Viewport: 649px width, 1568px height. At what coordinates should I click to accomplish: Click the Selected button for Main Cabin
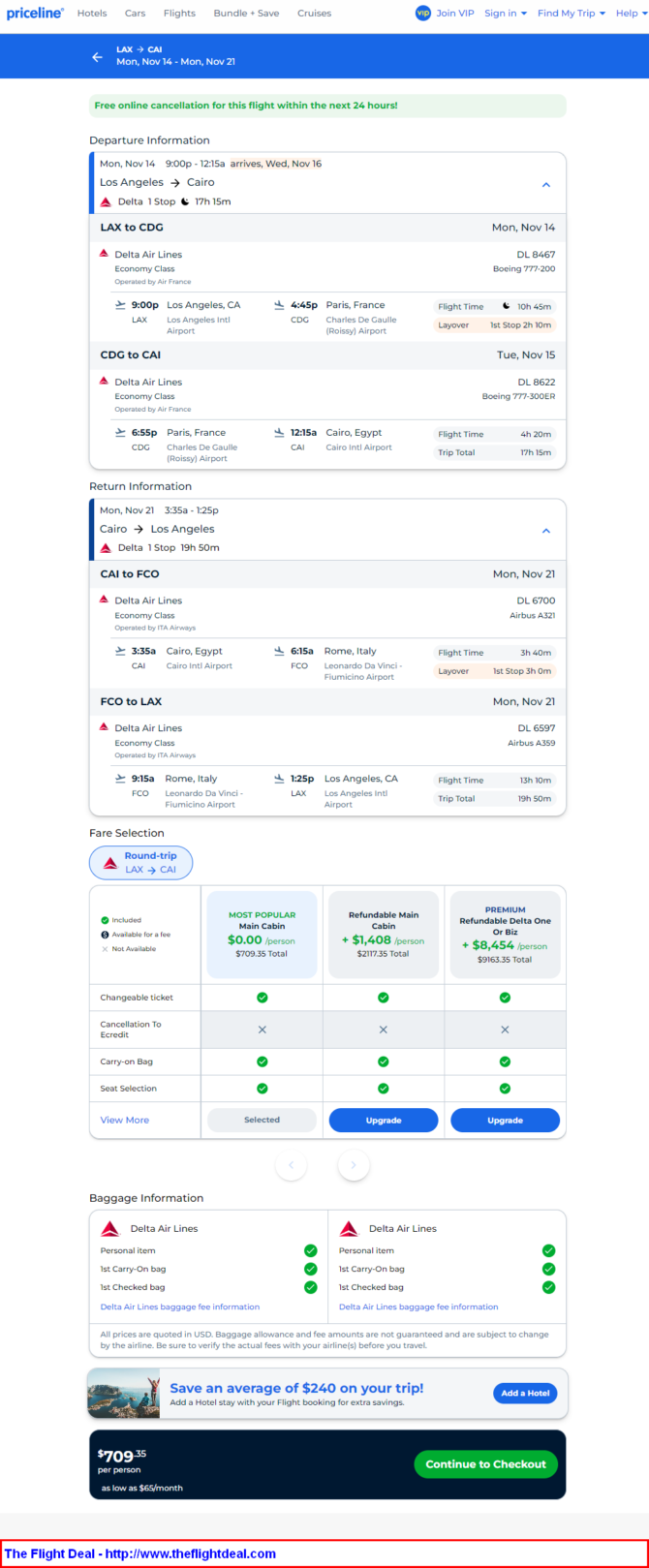[x=262, y=1120]
